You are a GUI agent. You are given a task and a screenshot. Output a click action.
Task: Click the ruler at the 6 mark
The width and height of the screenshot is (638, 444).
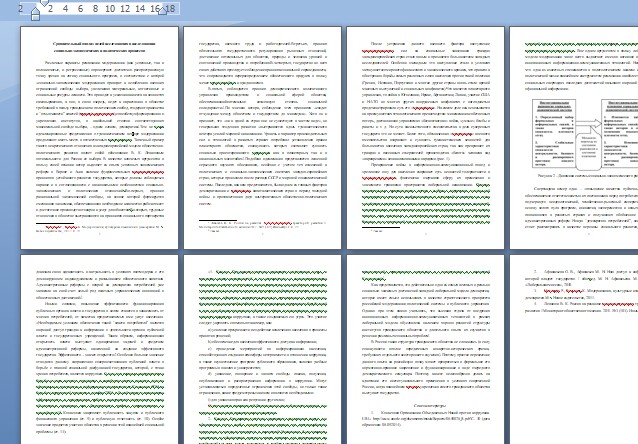[x=79, y=8]
